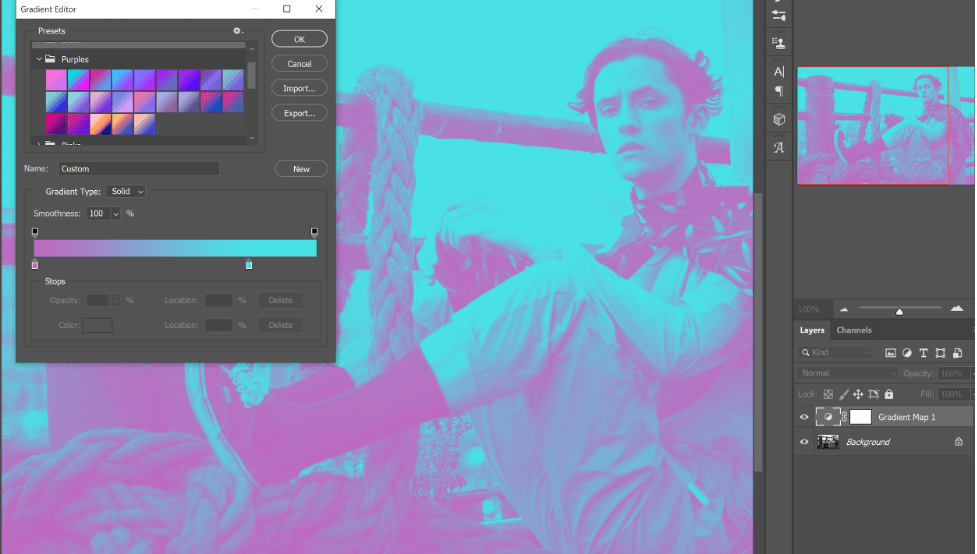Click the Presets gear settings icon
The width and height of the screenshot is (977, 554).
[238, 31]
